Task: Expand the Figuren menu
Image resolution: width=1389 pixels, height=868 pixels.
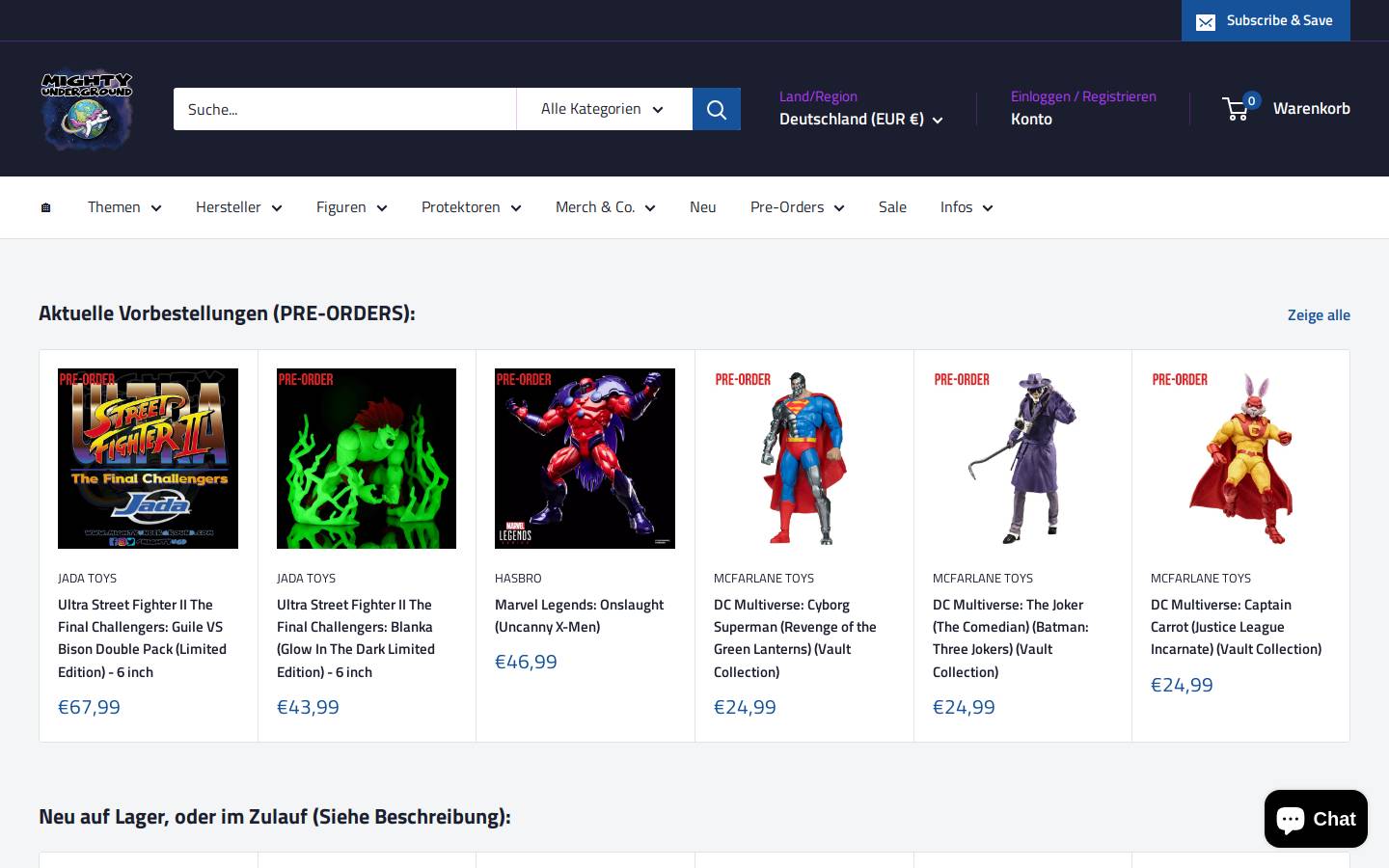Action: pyautogui.click(x=352, y=207)
